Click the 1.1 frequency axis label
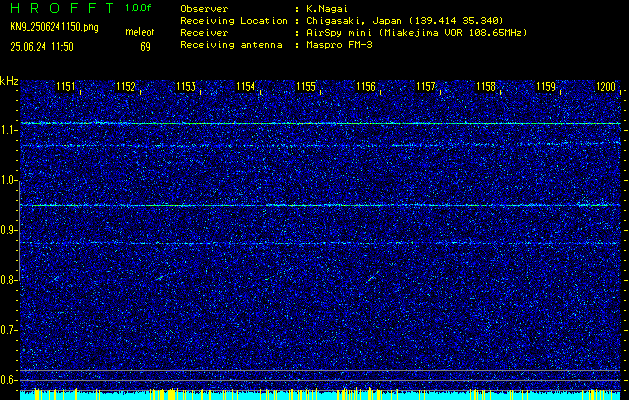This screenshot has height=400, width=629. click(x=8, y=131)
